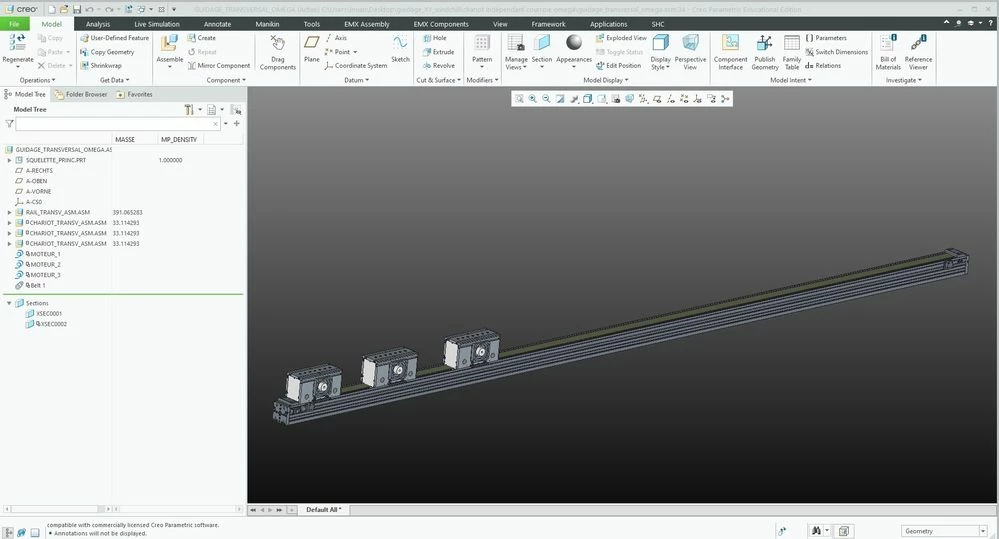Open the Cut & Surface dropdown
This screenshot has height=539, width=999.
pos(438,80)
